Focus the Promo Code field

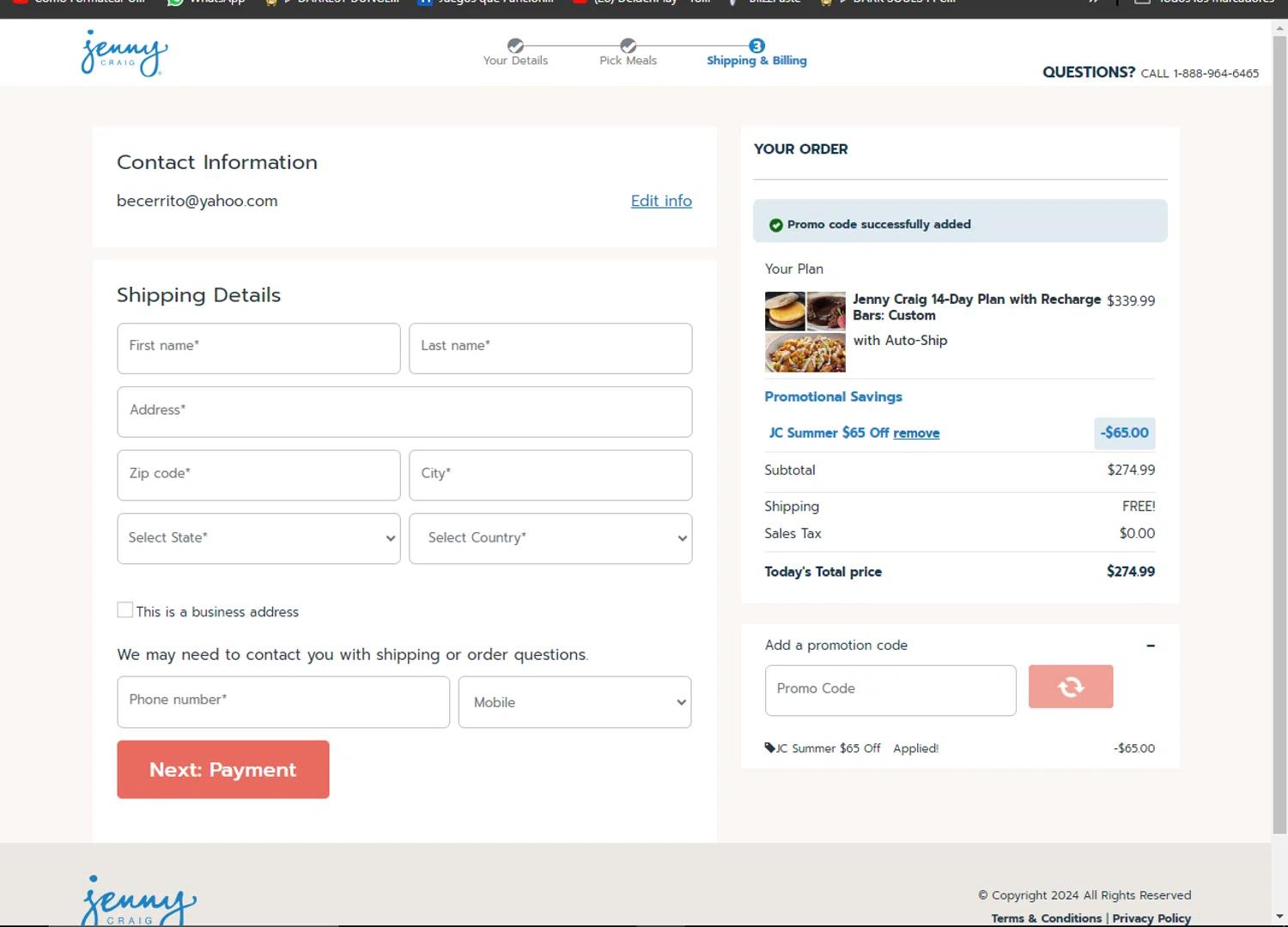pyautogui.click(x=890, y=690)
